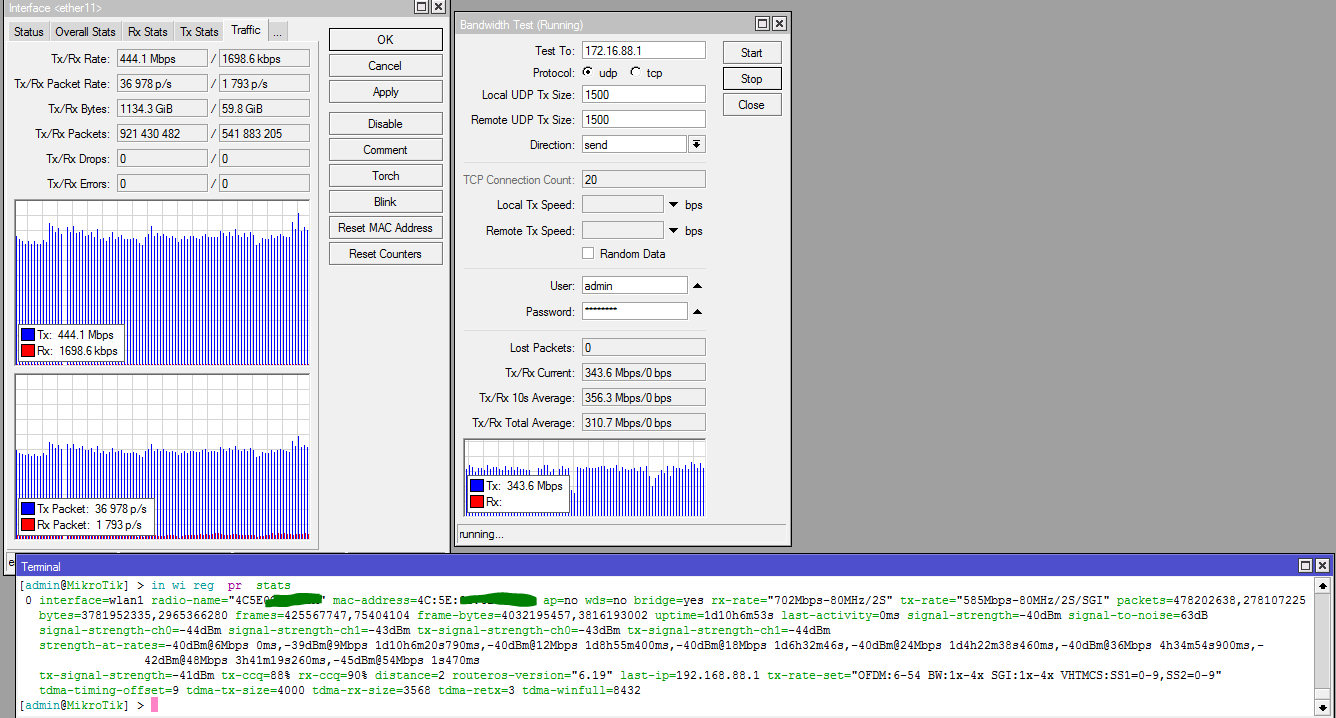This screenshot has height=718, width=1336.
Task: Click Reset Counters
Action: pos(385,253)
